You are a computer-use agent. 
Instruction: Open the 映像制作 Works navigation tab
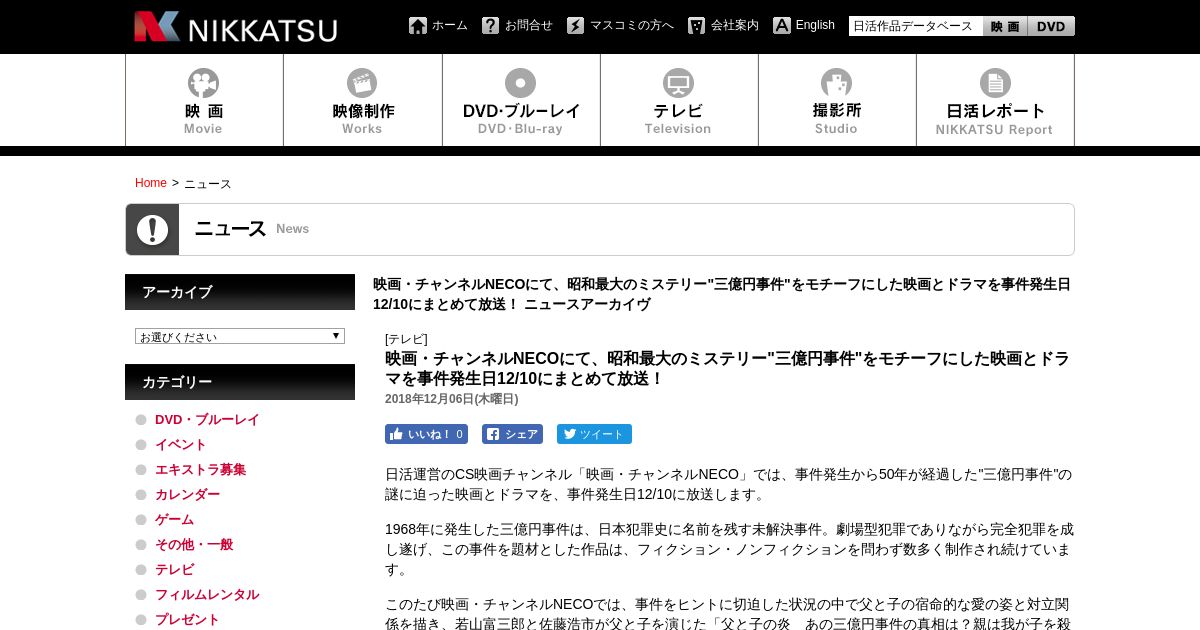coord(363,100)
